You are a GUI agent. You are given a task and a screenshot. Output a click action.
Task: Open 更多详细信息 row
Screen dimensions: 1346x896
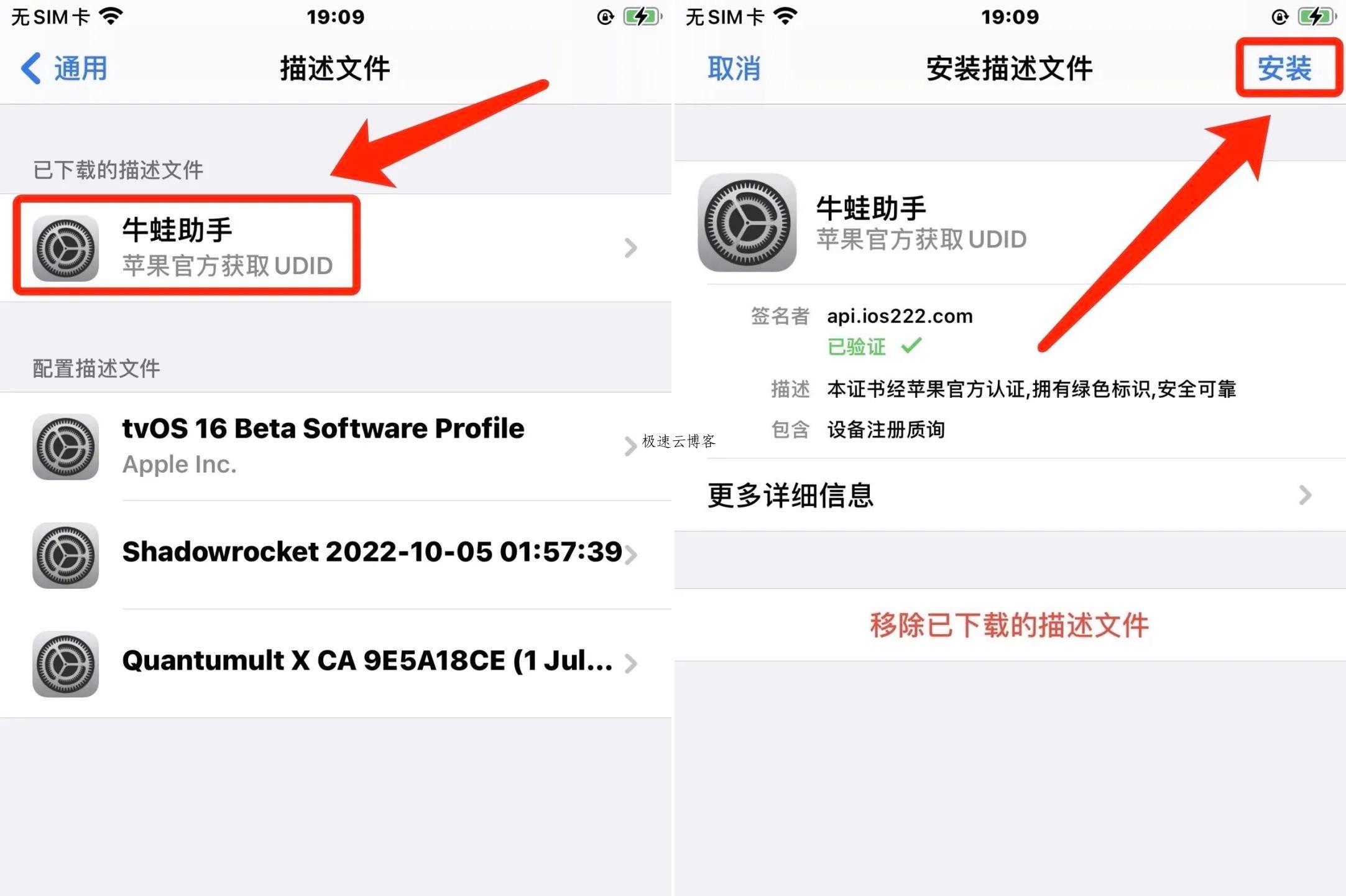[x=1010, y=495]
